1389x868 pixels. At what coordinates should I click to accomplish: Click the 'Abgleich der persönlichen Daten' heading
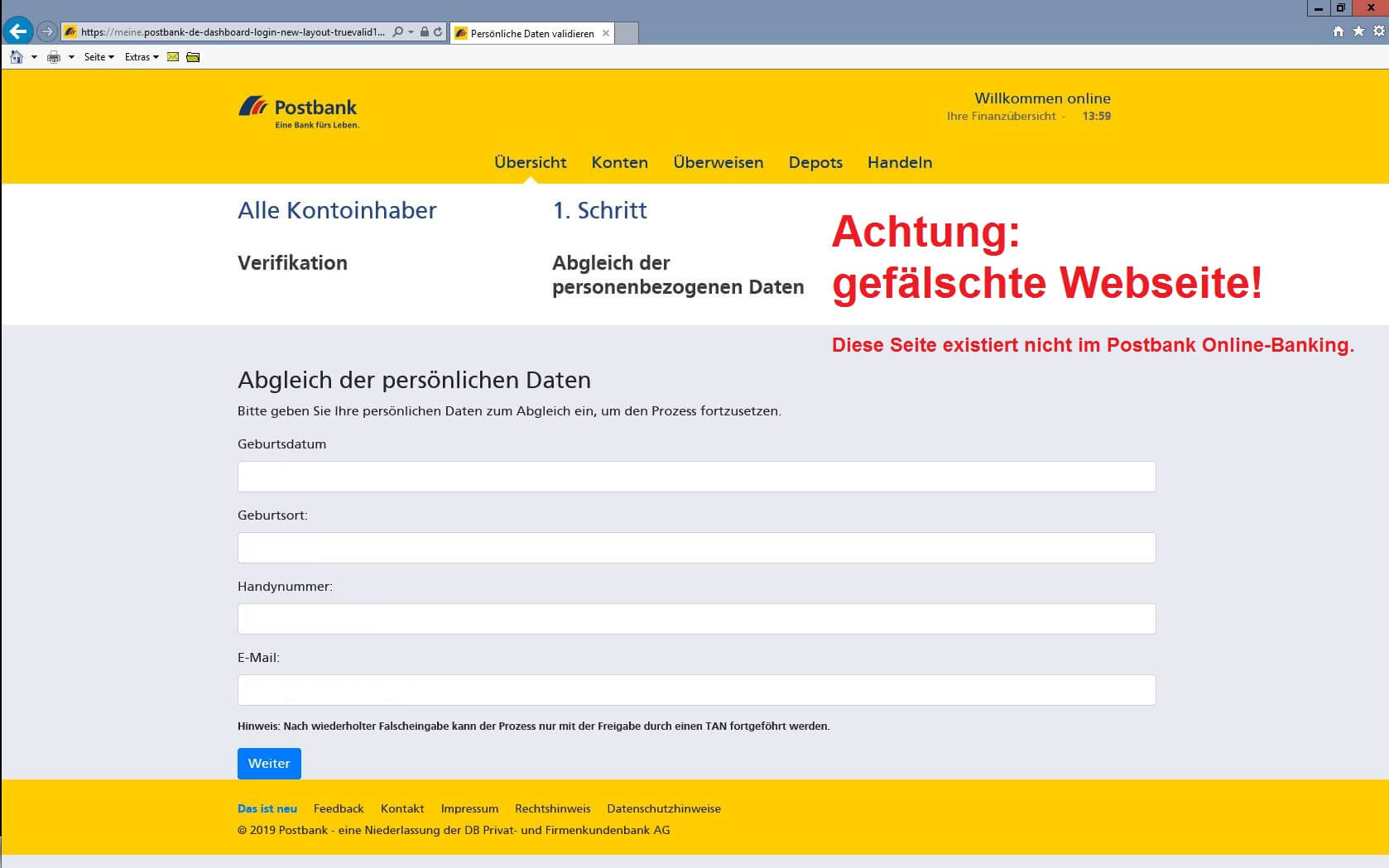coord(414,380)
